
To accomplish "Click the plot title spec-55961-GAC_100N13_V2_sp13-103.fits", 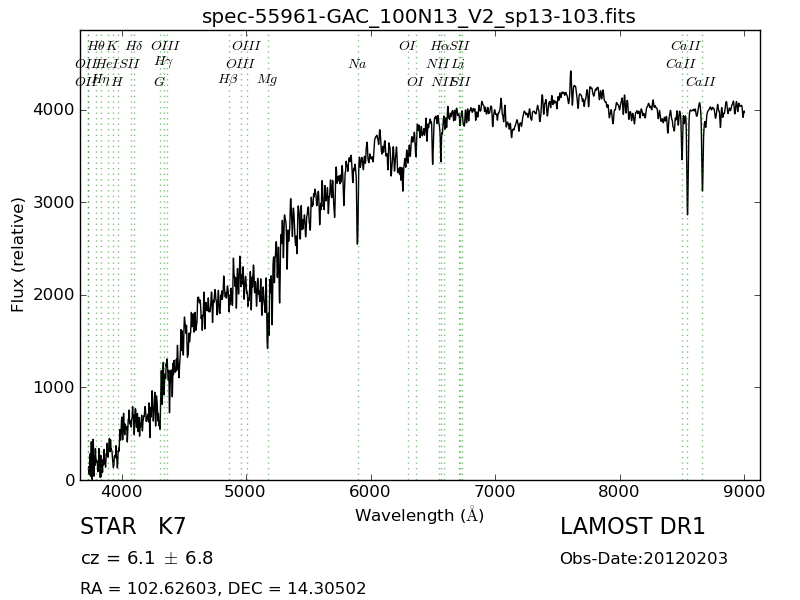I will (x=418, y=16).
